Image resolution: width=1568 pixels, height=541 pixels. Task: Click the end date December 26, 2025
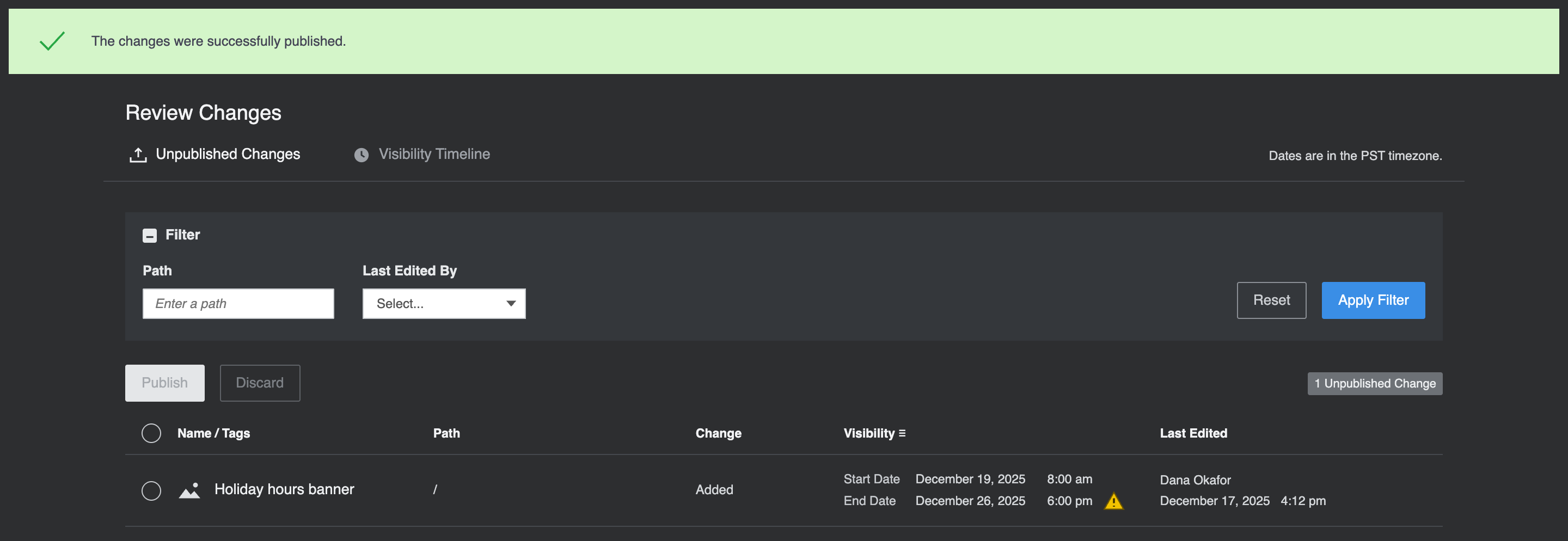pyautogui.click(x=970, y=501)
